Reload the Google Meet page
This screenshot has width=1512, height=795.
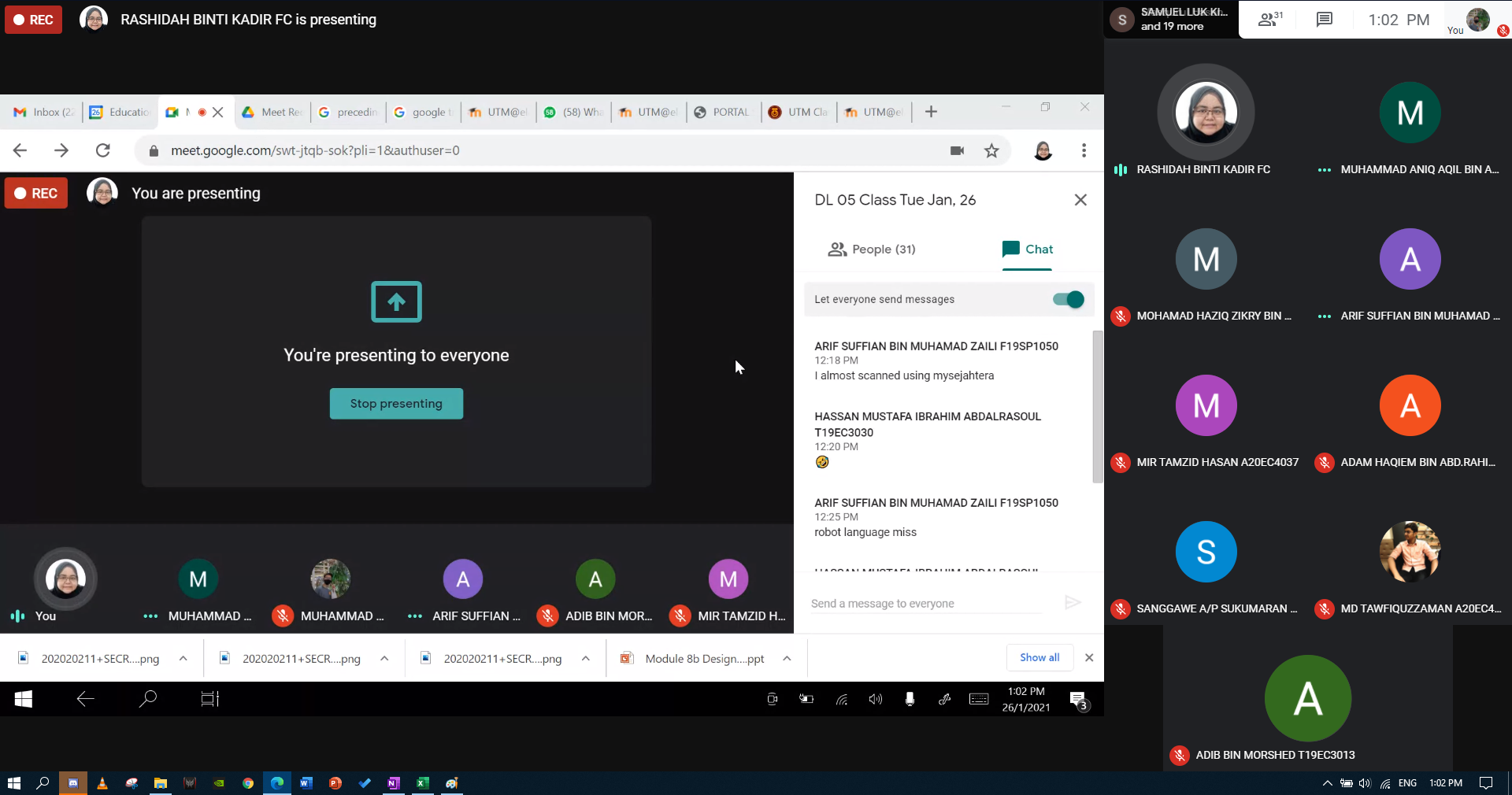click(102, 150)
